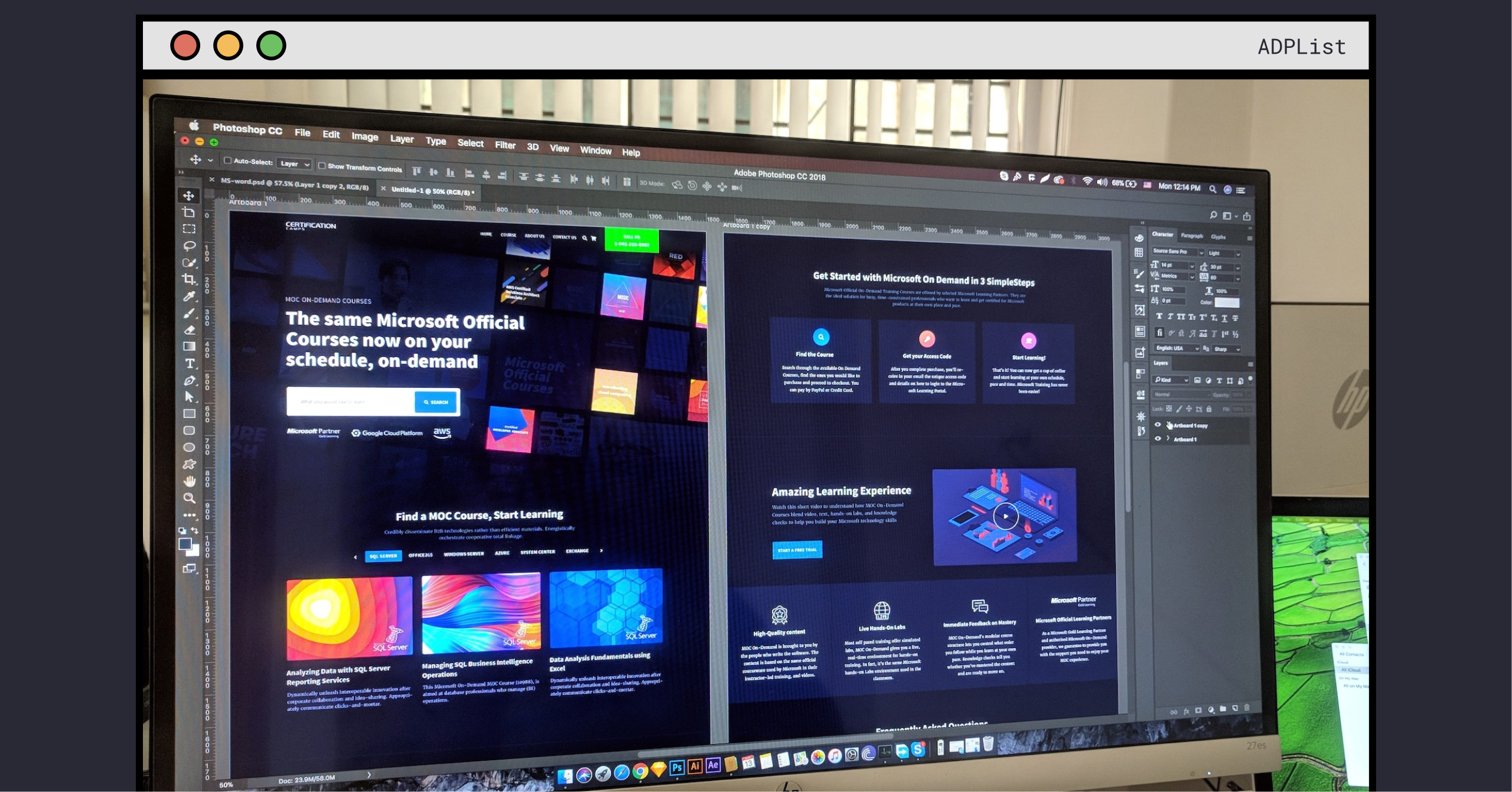Toggle Underline in Character panel
Viewport: 1512px width, 792px height.
coord(1224,318)
